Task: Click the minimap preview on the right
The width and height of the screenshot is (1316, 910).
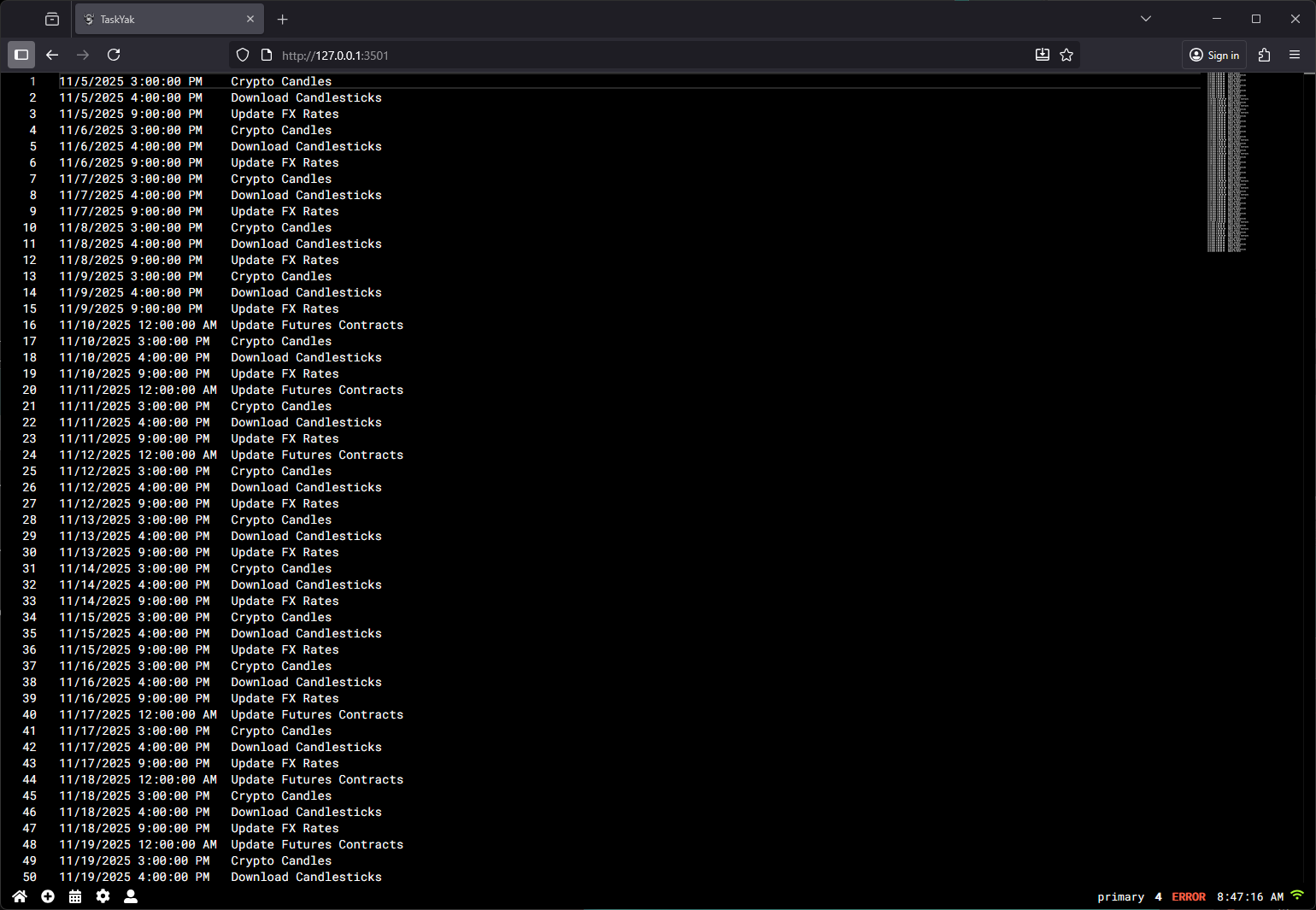Action: [1227, 162]
